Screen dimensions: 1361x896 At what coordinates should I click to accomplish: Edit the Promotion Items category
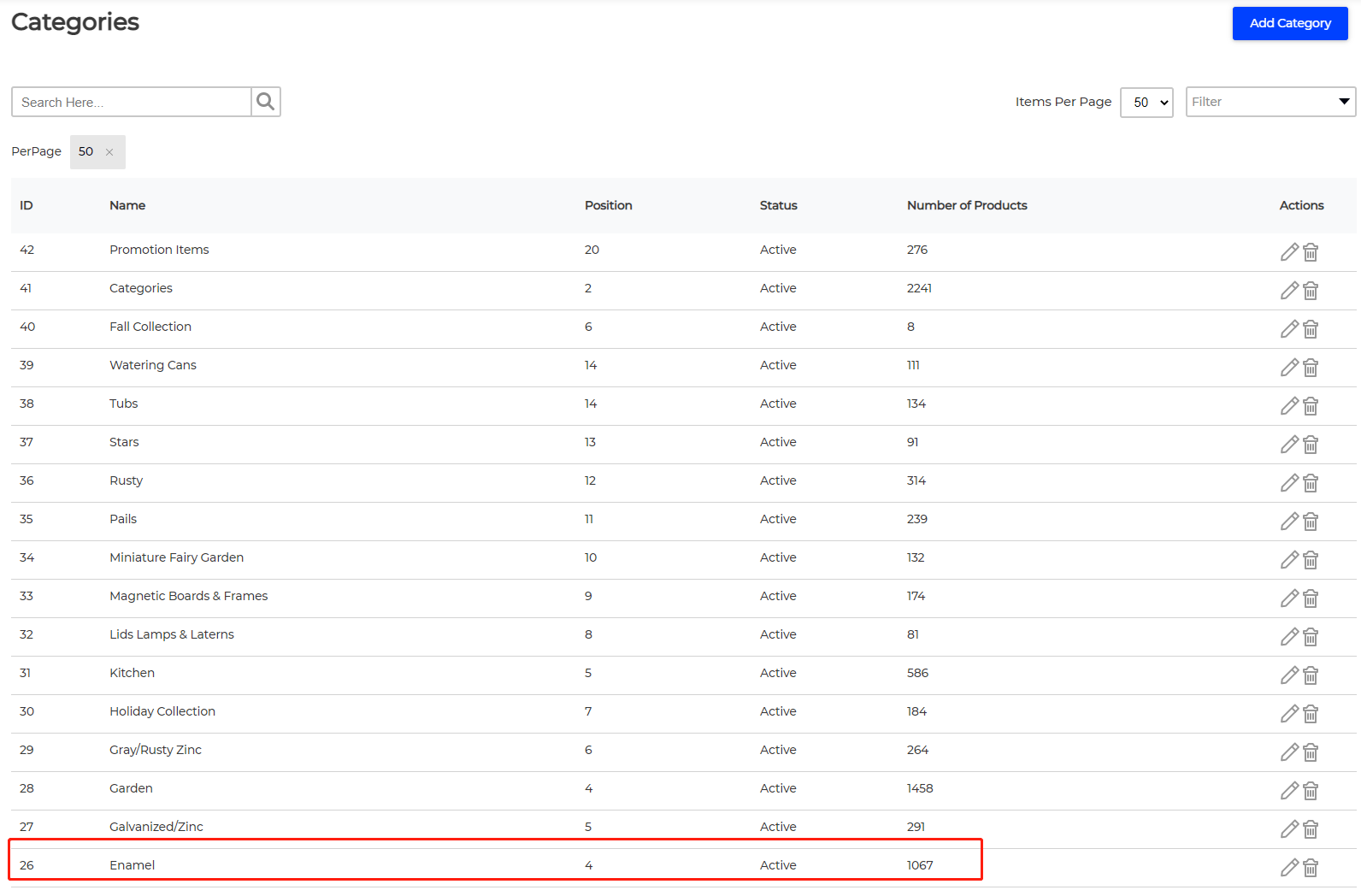(x=1289, y=252)
